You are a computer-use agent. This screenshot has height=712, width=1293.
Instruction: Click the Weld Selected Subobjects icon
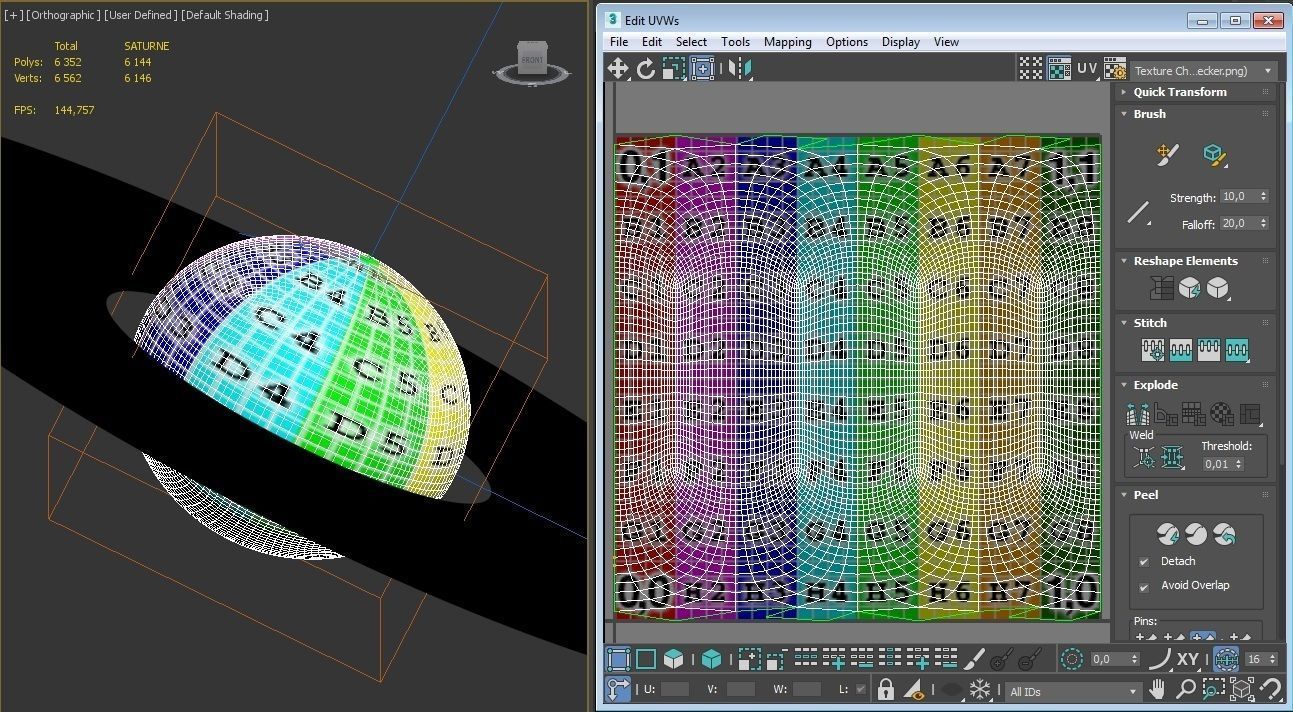pos(1172,458)
